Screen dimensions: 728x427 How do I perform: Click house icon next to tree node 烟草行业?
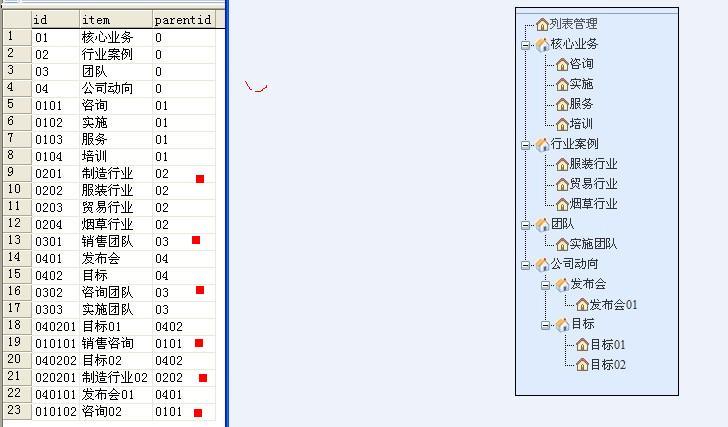click(x=562, y=204)
